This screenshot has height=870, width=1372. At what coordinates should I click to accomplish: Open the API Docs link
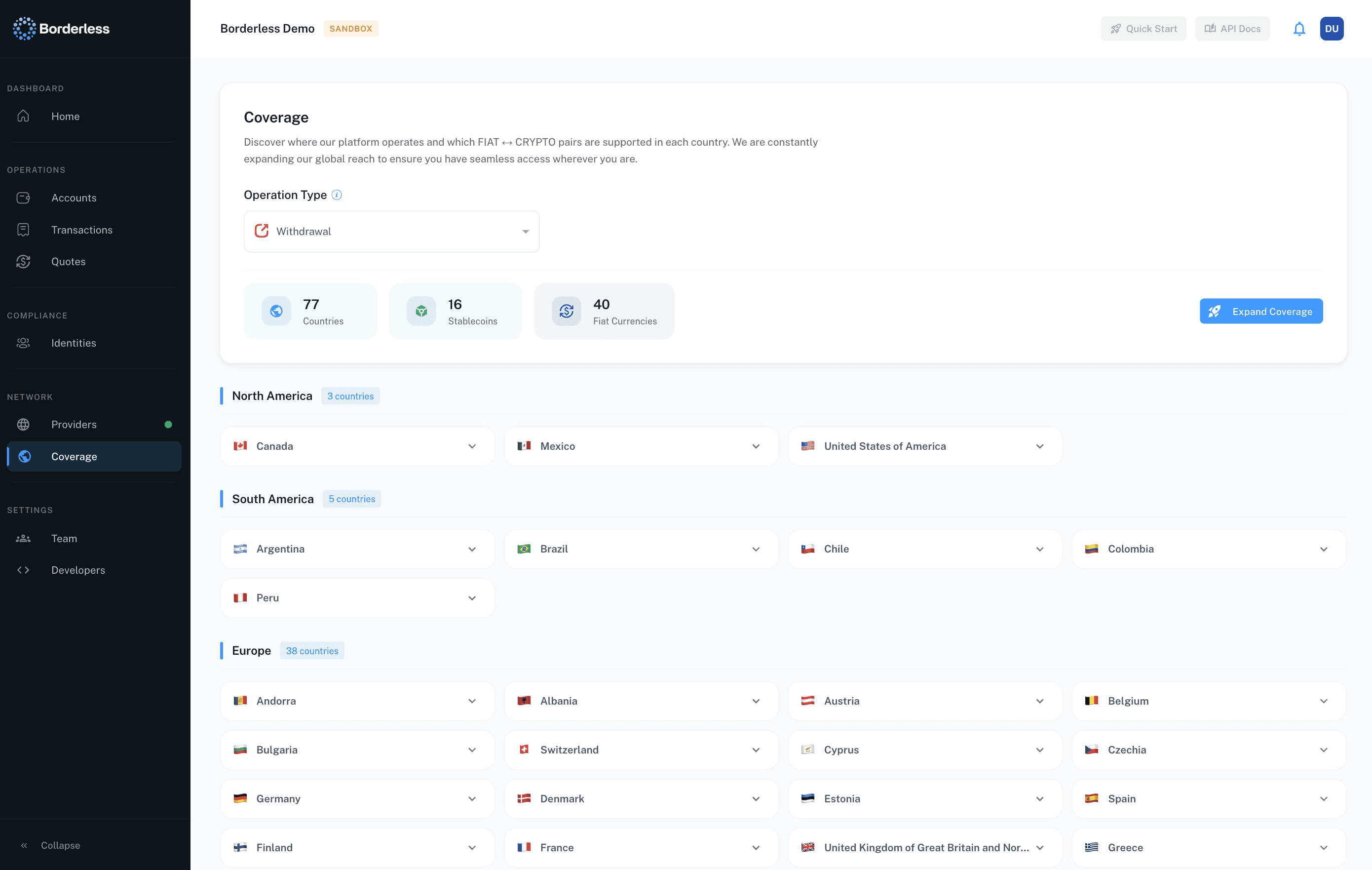(1232, 29)
